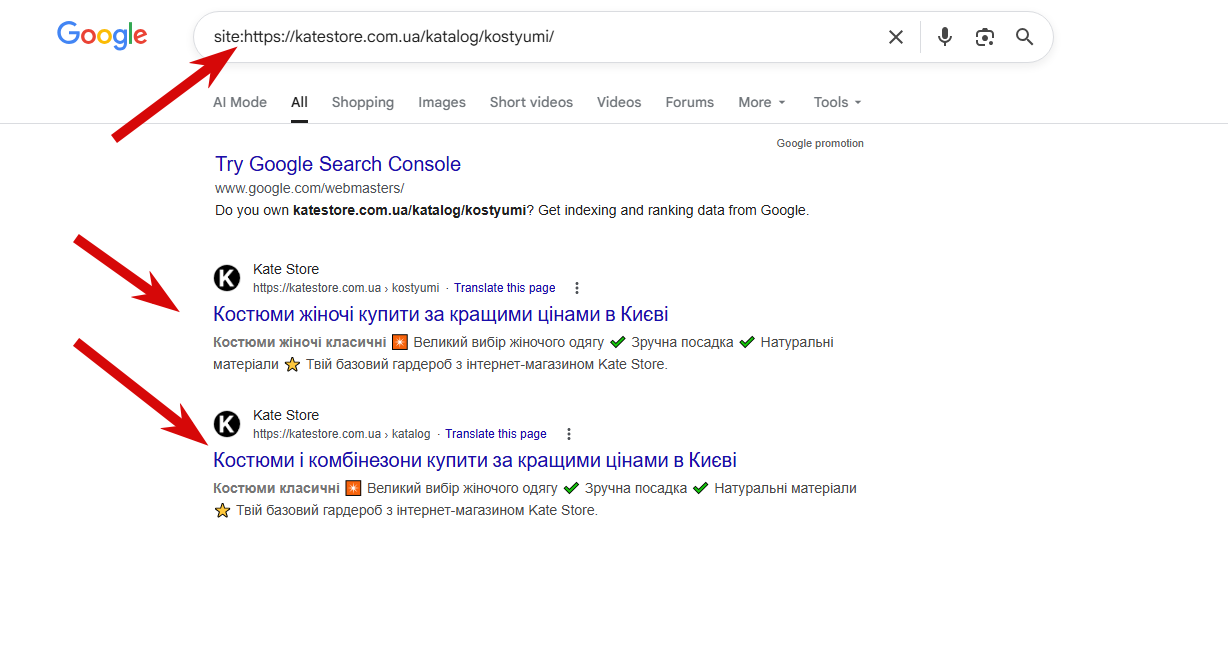Open Try Google Search Console link

pos(338,164)
